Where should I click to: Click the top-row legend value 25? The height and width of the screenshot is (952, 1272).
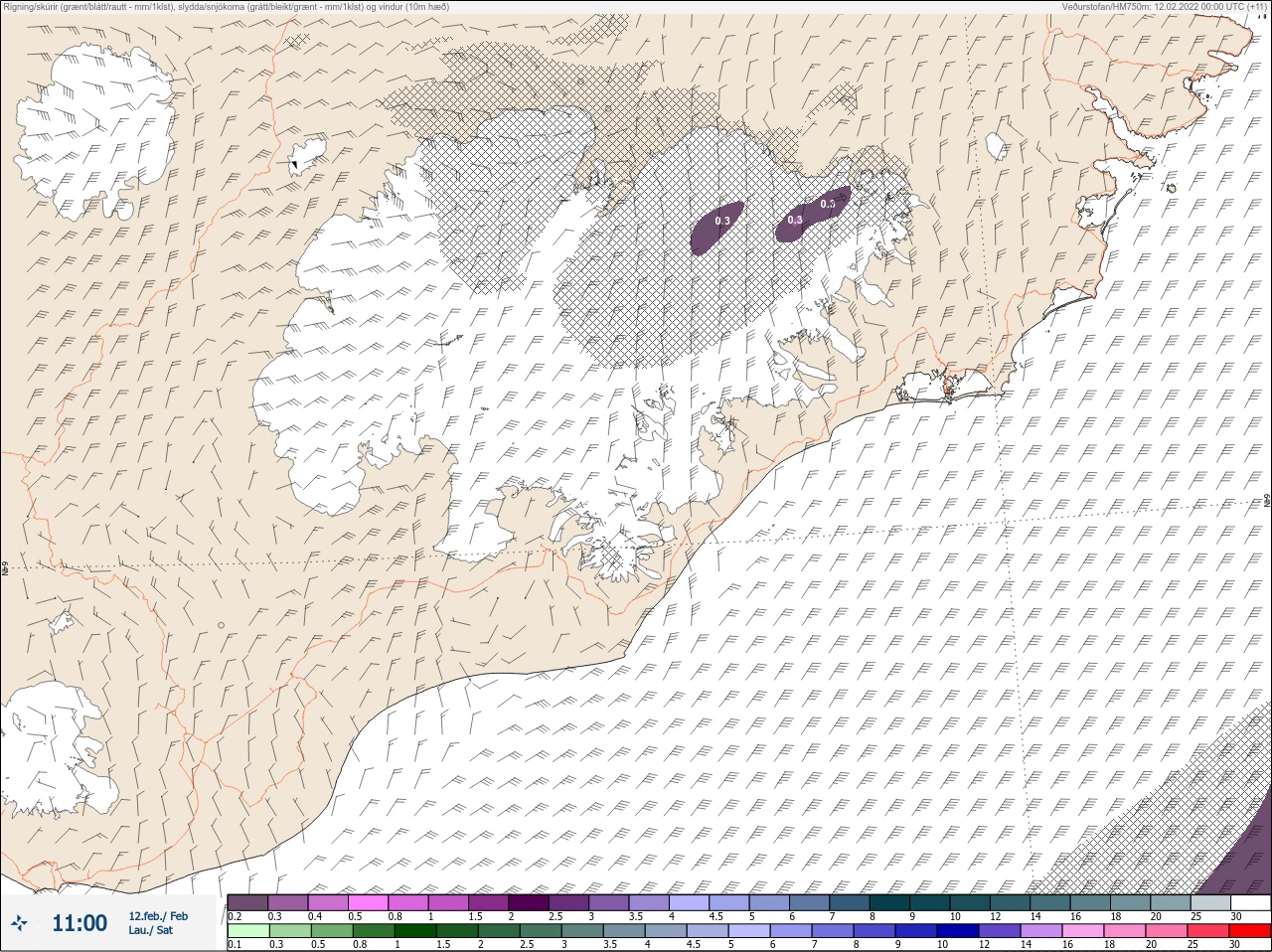(1196, 916)
